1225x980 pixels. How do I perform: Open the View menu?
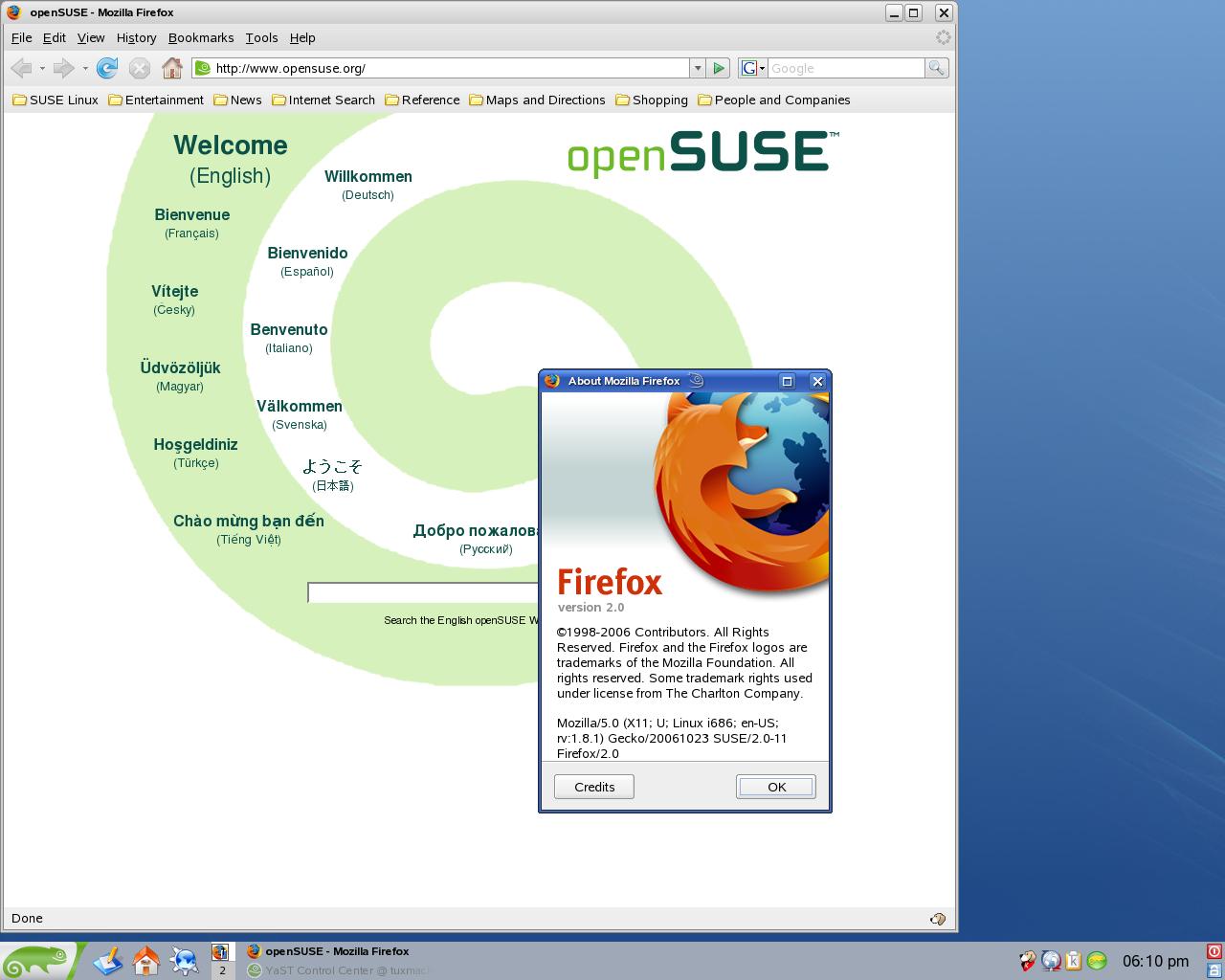91,37
